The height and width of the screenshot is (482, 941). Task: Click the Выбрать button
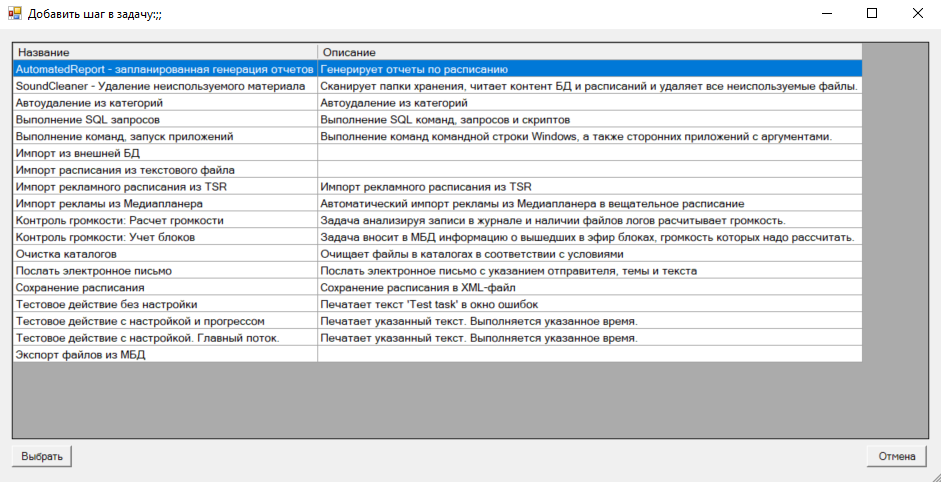[42, 456]
